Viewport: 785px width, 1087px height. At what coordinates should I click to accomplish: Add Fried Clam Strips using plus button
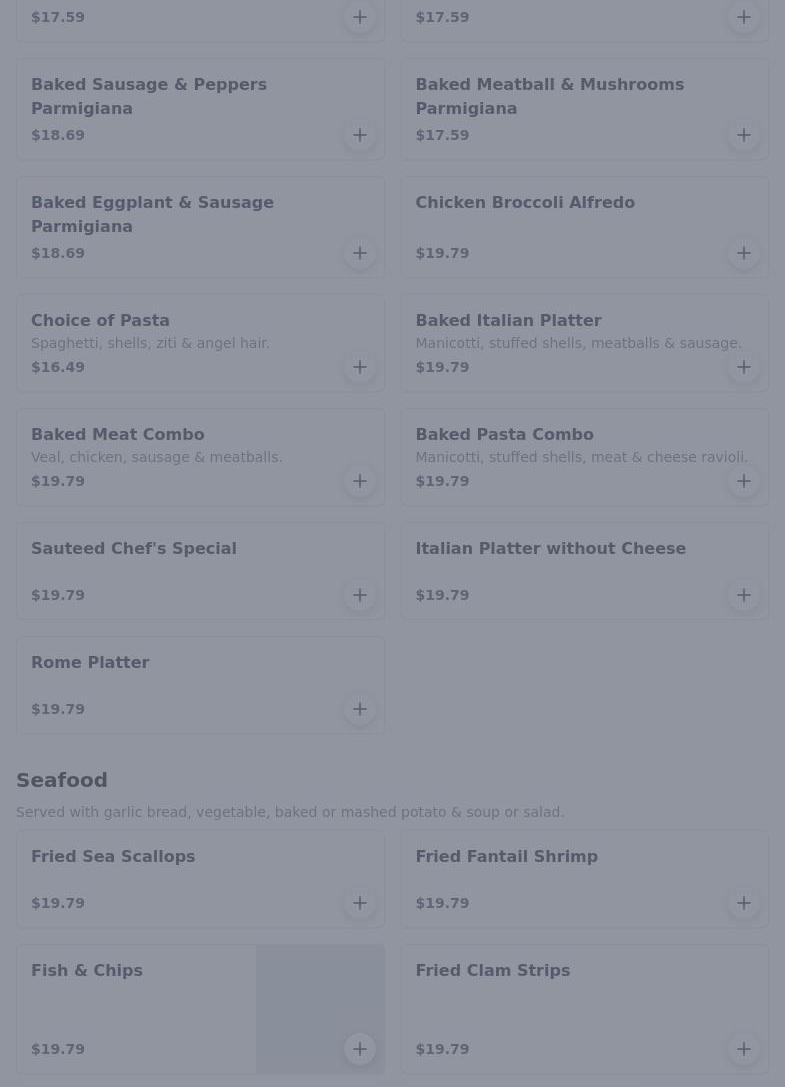tap(743, 1049)
